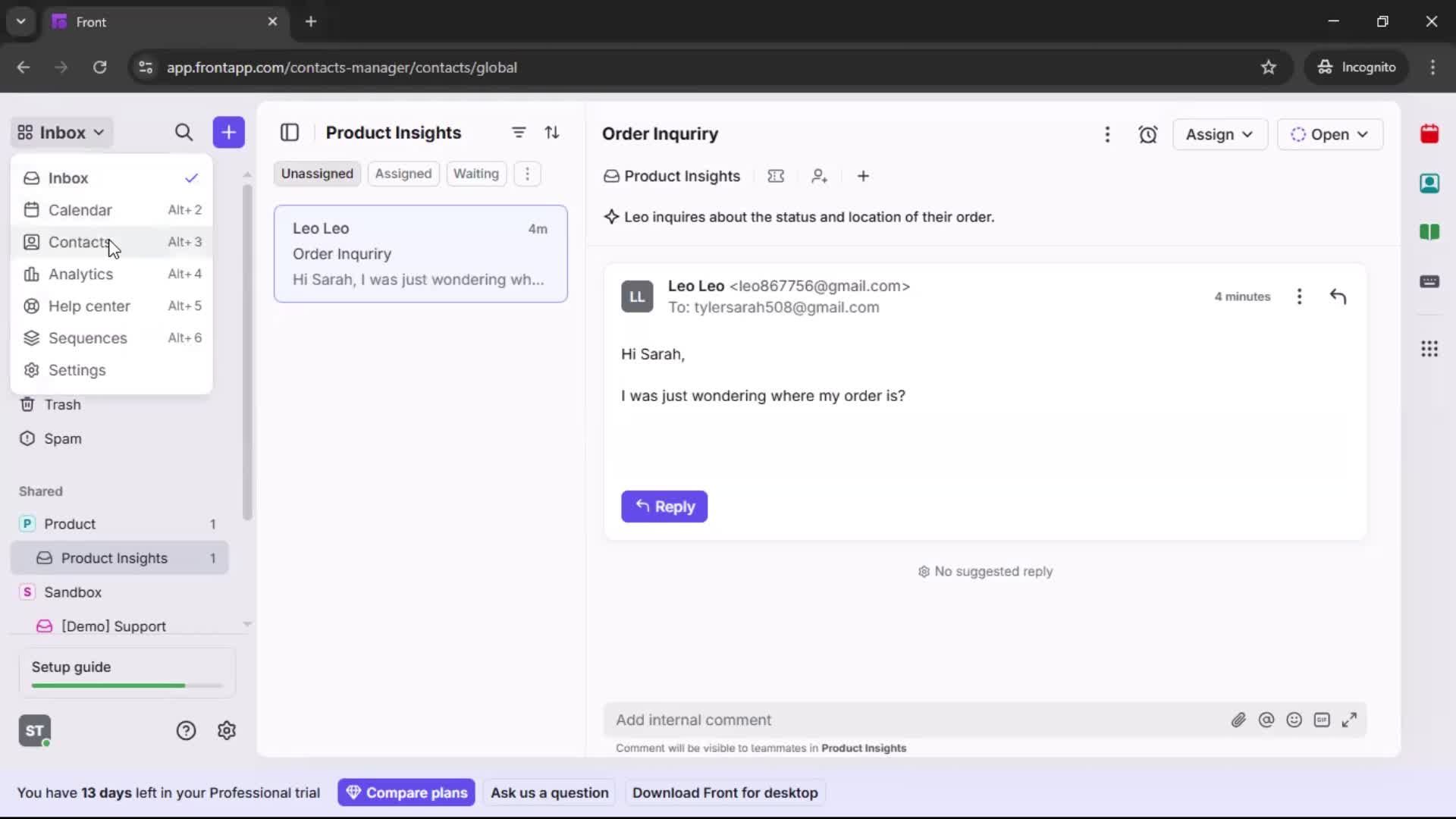Choose Analytics in the navigation menu

click(80, 274)
